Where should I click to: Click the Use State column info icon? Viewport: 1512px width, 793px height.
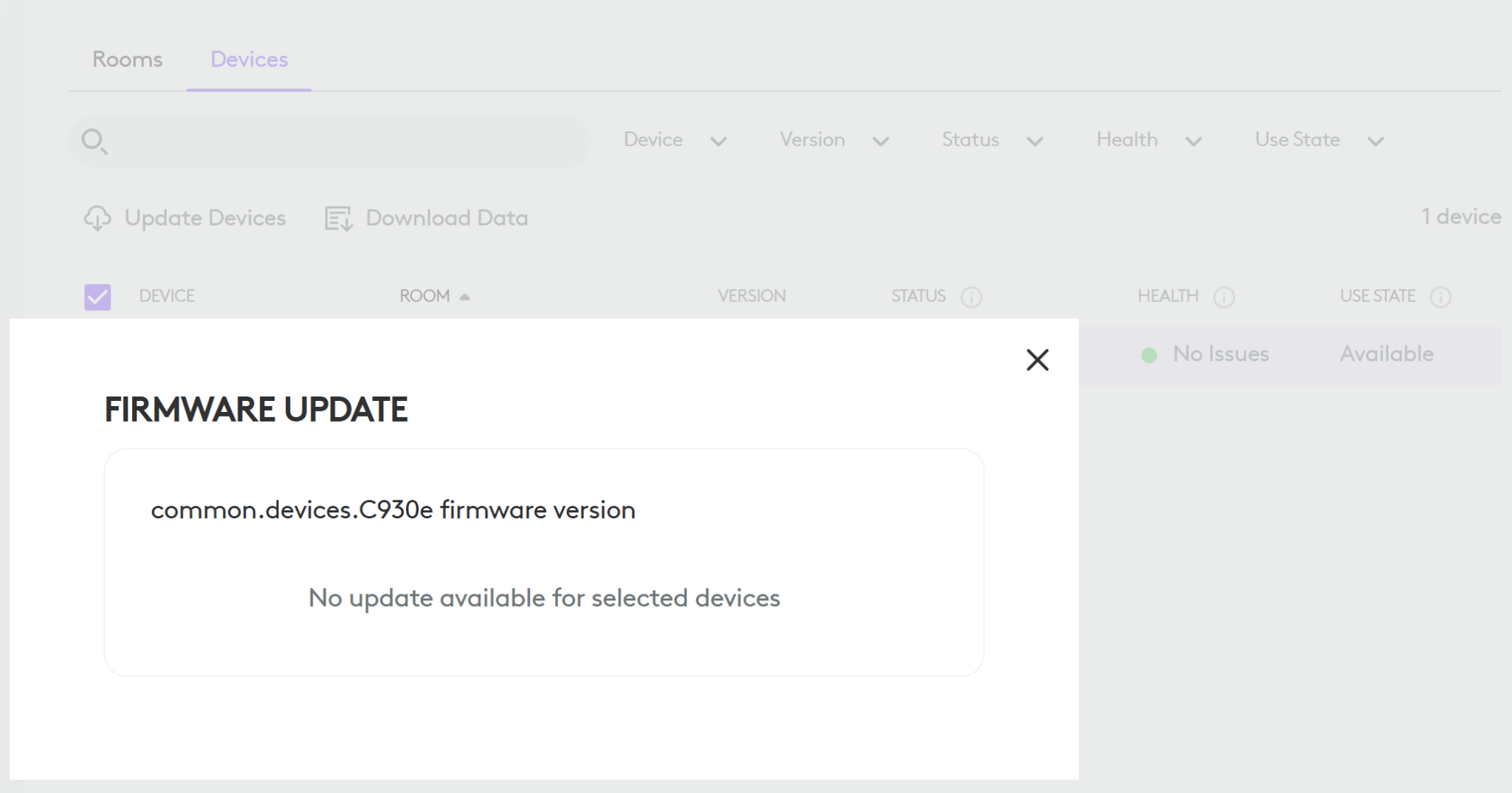pos(1440,297)
